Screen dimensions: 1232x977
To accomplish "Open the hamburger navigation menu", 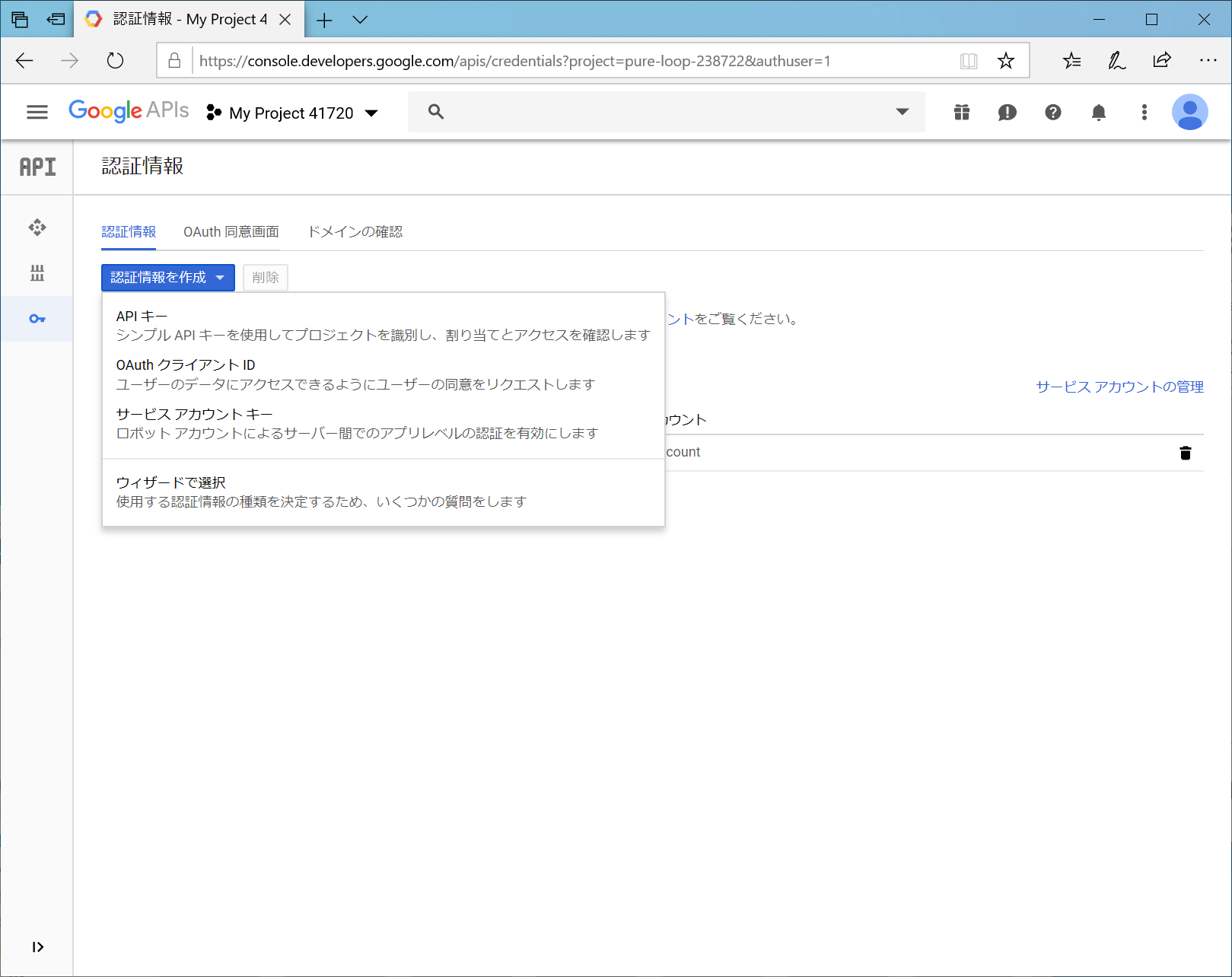I will pyautogui.click(x=37, y=113).
